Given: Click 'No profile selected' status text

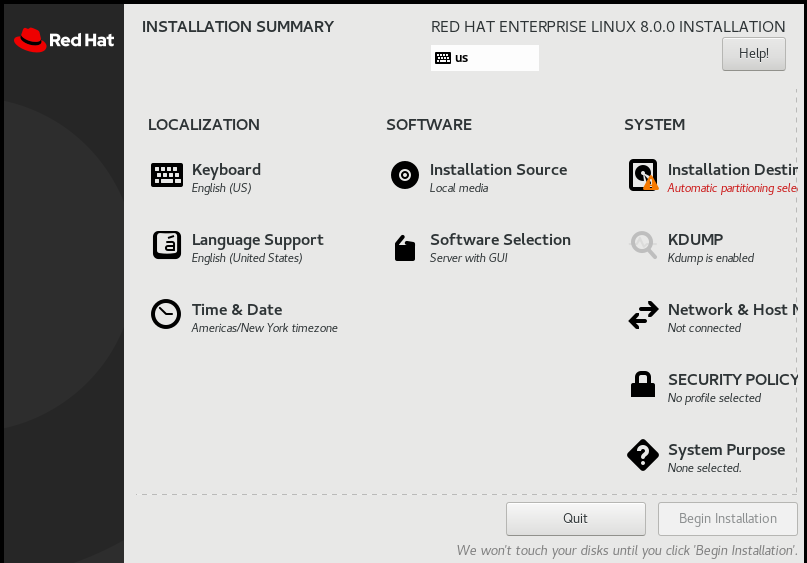Looking at the screenshot, I should (x=714, y=398).
